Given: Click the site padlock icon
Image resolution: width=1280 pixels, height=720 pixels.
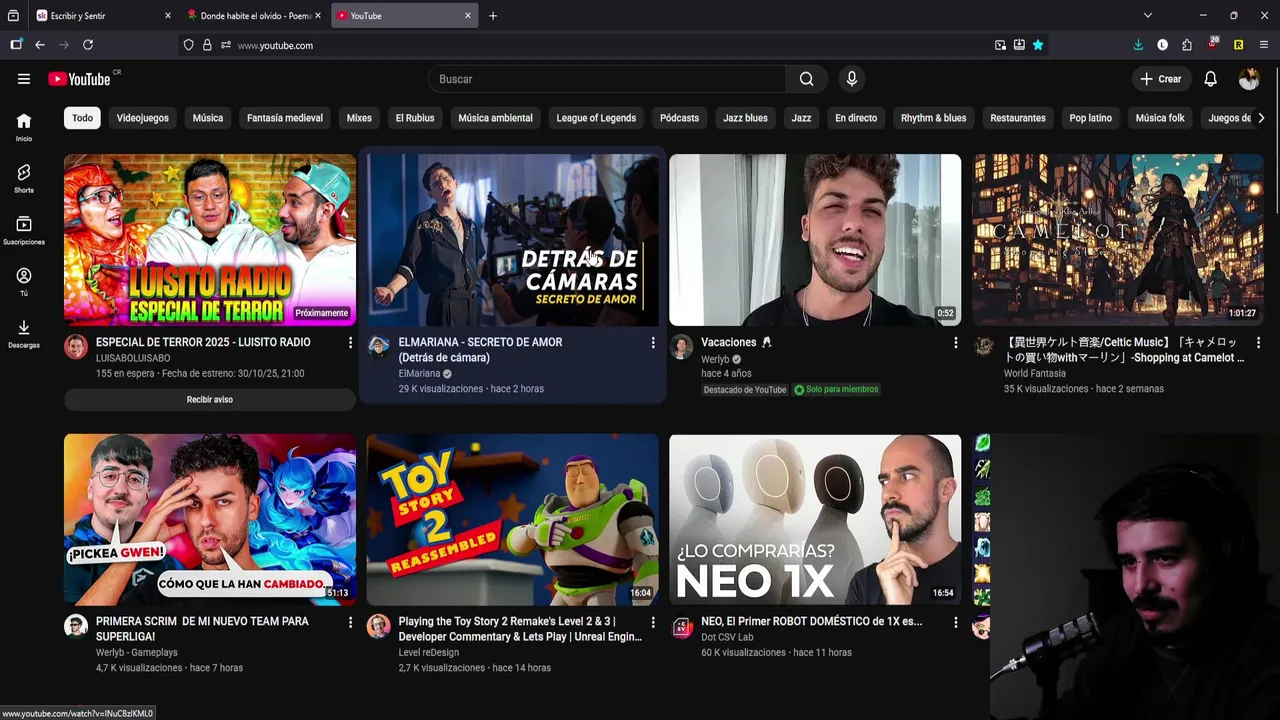Looking at the screenshot, I should tap(207, 45).
